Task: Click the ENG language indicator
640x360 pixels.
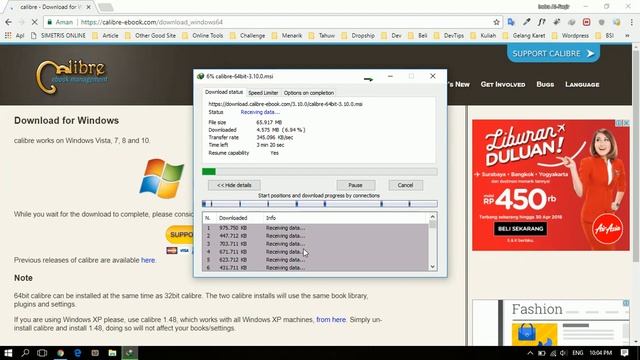Action: 578,353
